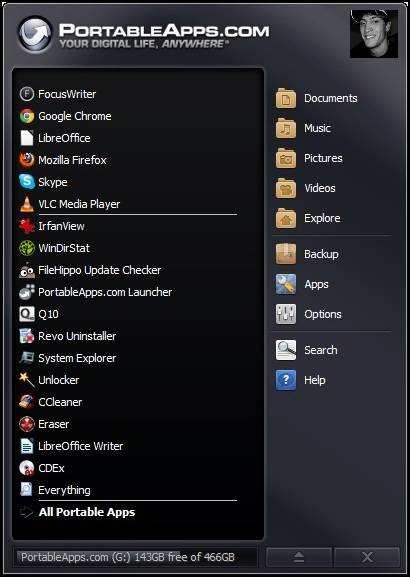This screenshot has width=410, height=577.
Task: Open the Apps tools icon
Action: click(286, 284)
